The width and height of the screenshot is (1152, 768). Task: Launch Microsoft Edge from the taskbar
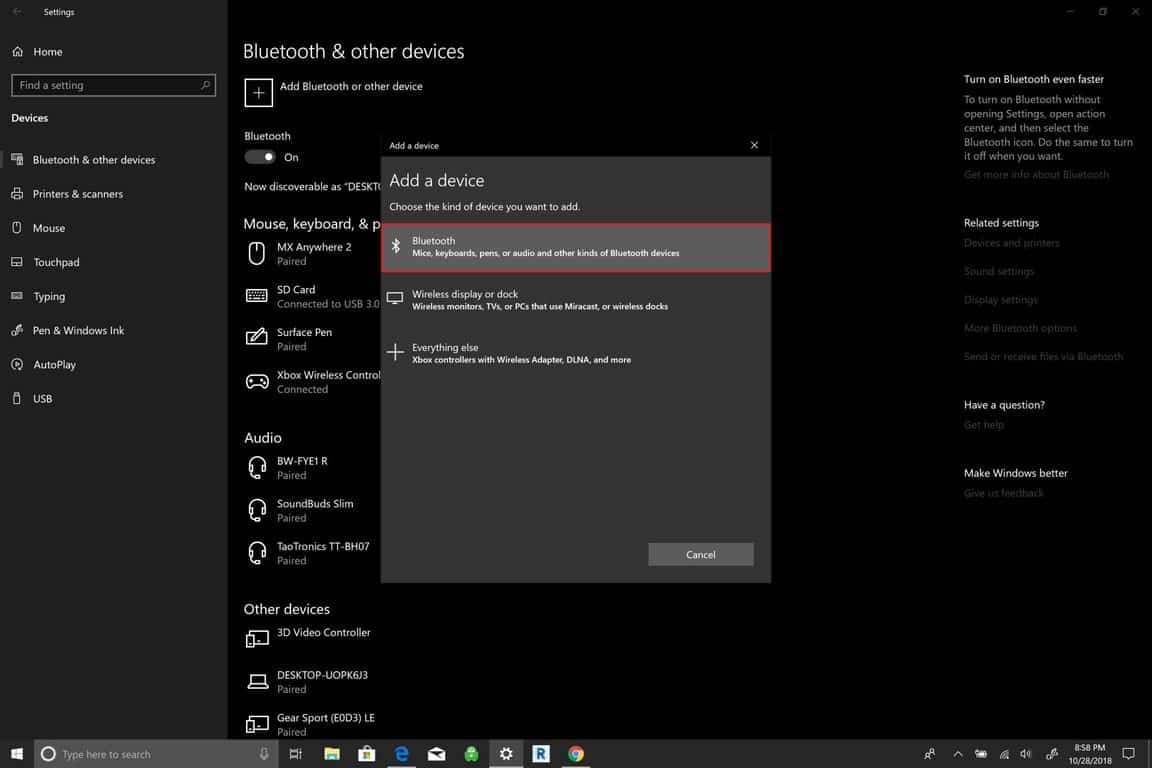pyautogui.click(x=402, y=753)
